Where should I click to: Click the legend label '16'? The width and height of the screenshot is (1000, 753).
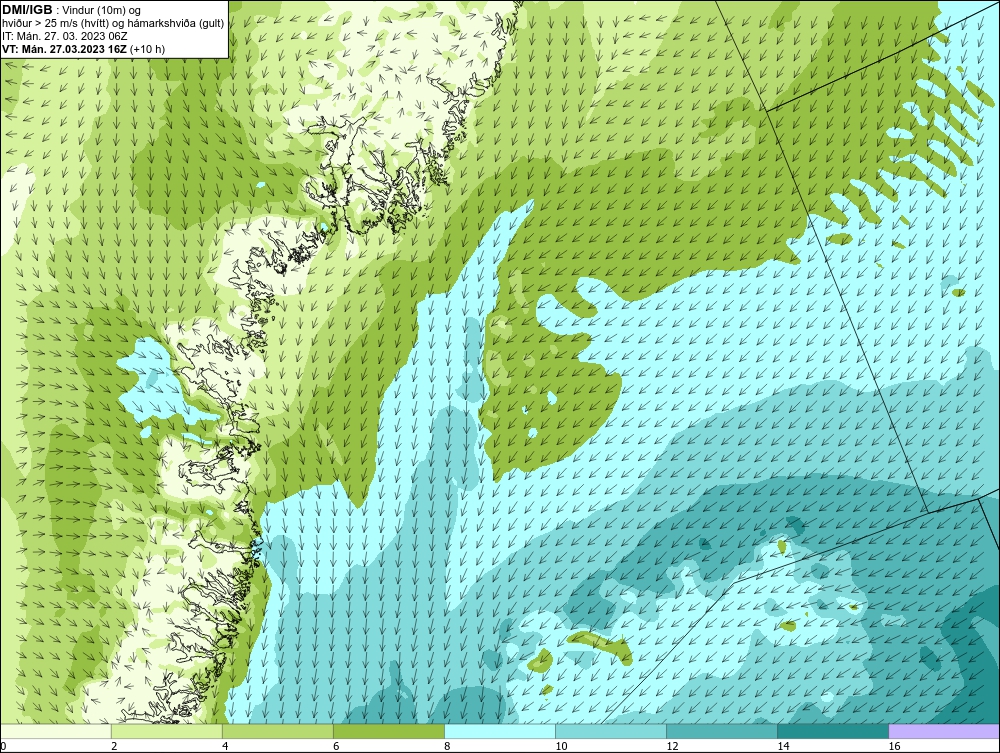pyautogui.click(x=894, y=746)
